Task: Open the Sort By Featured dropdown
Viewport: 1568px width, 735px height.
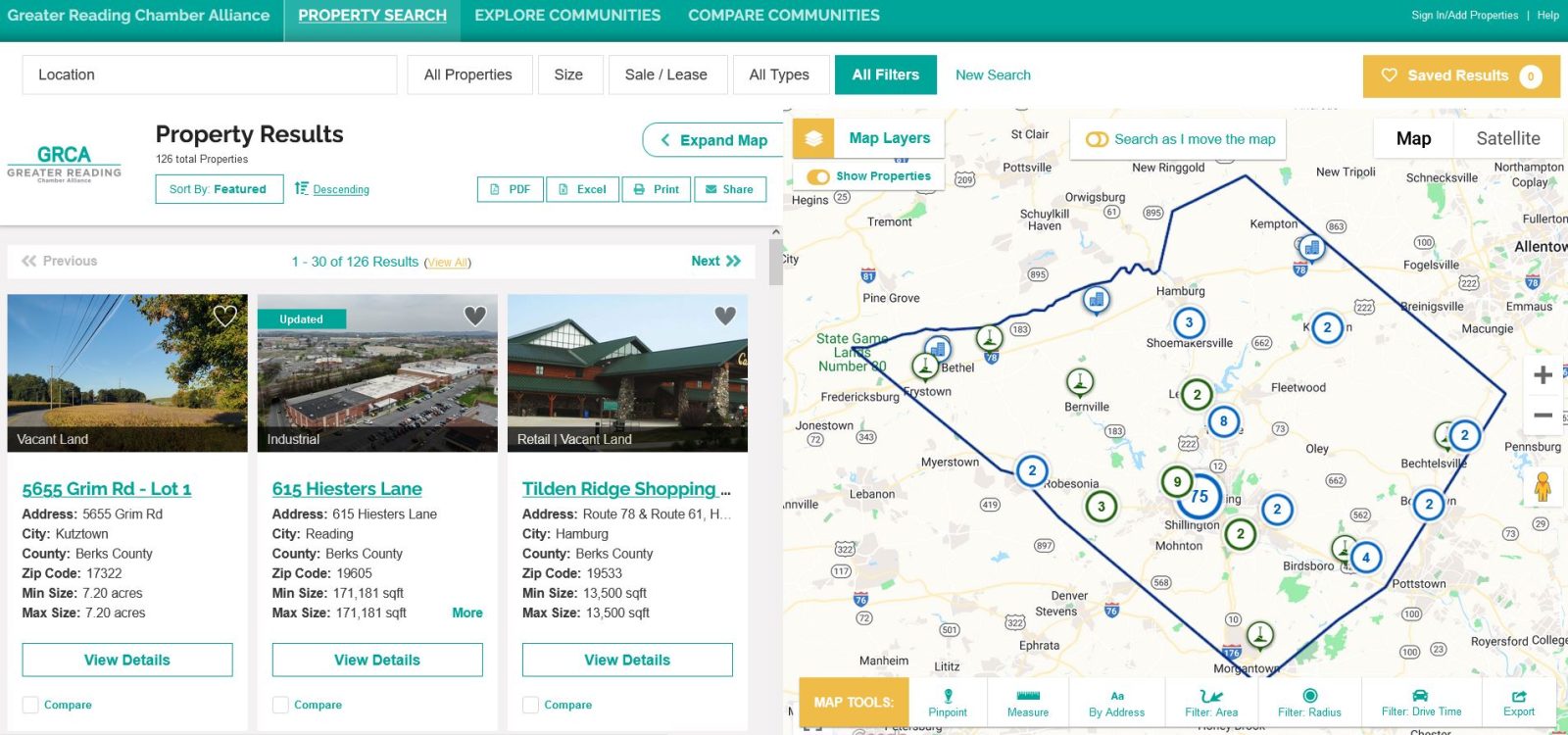Action: point(219,189)
